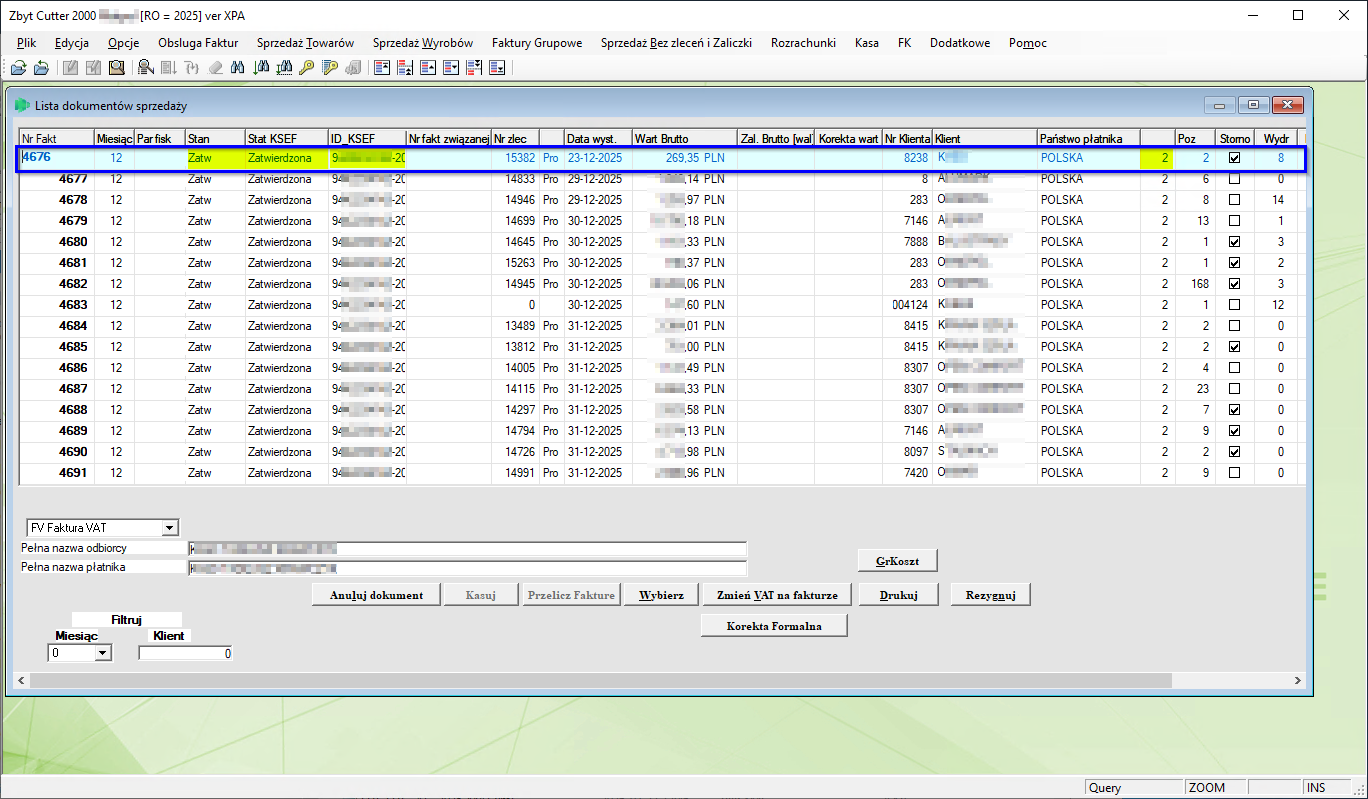Toggle Storno checkbox for invoice 4680

[x=1234, y=242]
